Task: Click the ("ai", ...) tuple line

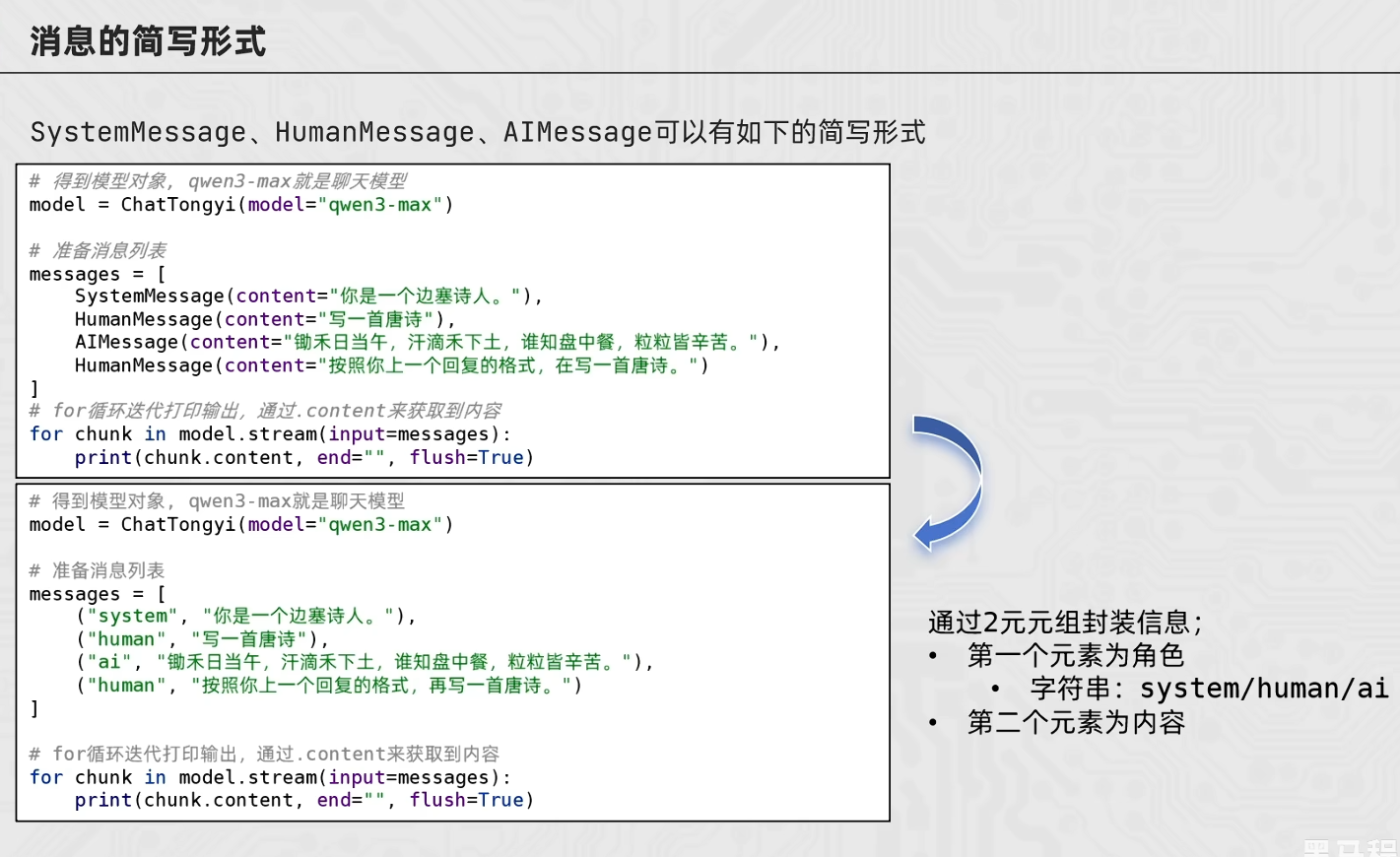Action: (x=365, y=662)
